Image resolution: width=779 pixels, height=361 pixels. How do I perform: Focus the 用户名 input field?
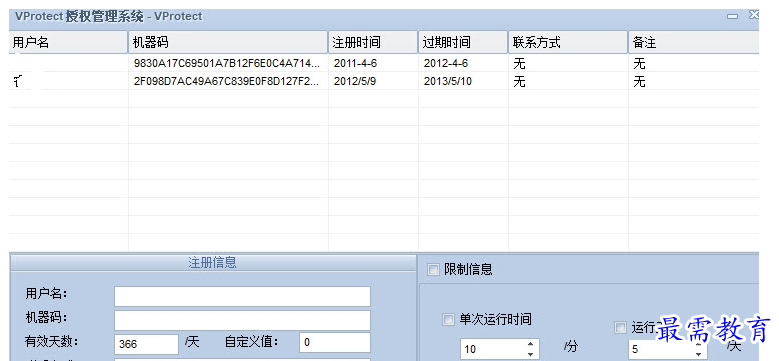pyautogui.click(x=242, y=296)
